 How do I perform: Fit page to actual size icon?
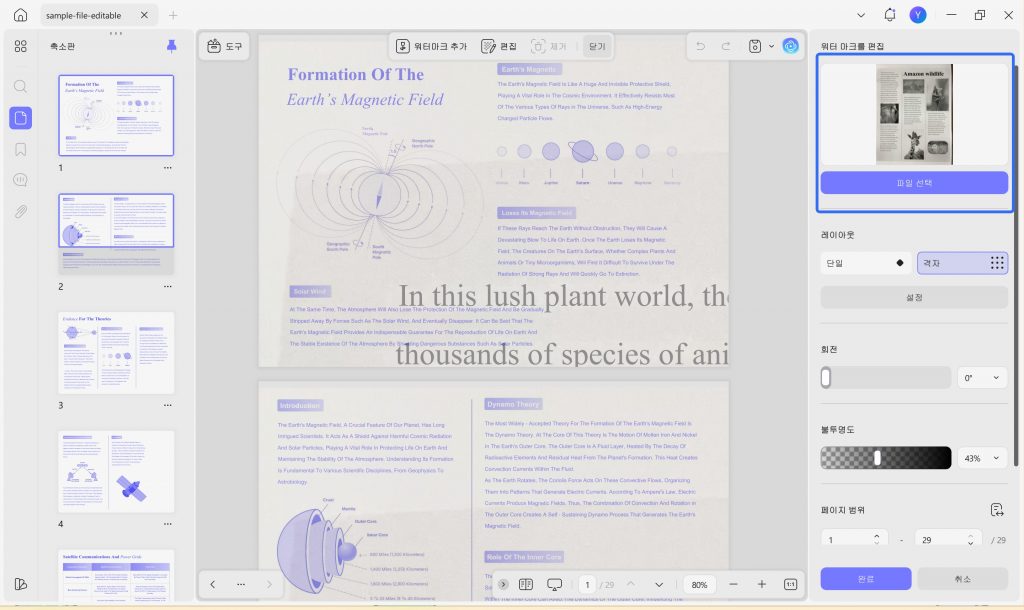pyautogui.click(x=790, y=584)
